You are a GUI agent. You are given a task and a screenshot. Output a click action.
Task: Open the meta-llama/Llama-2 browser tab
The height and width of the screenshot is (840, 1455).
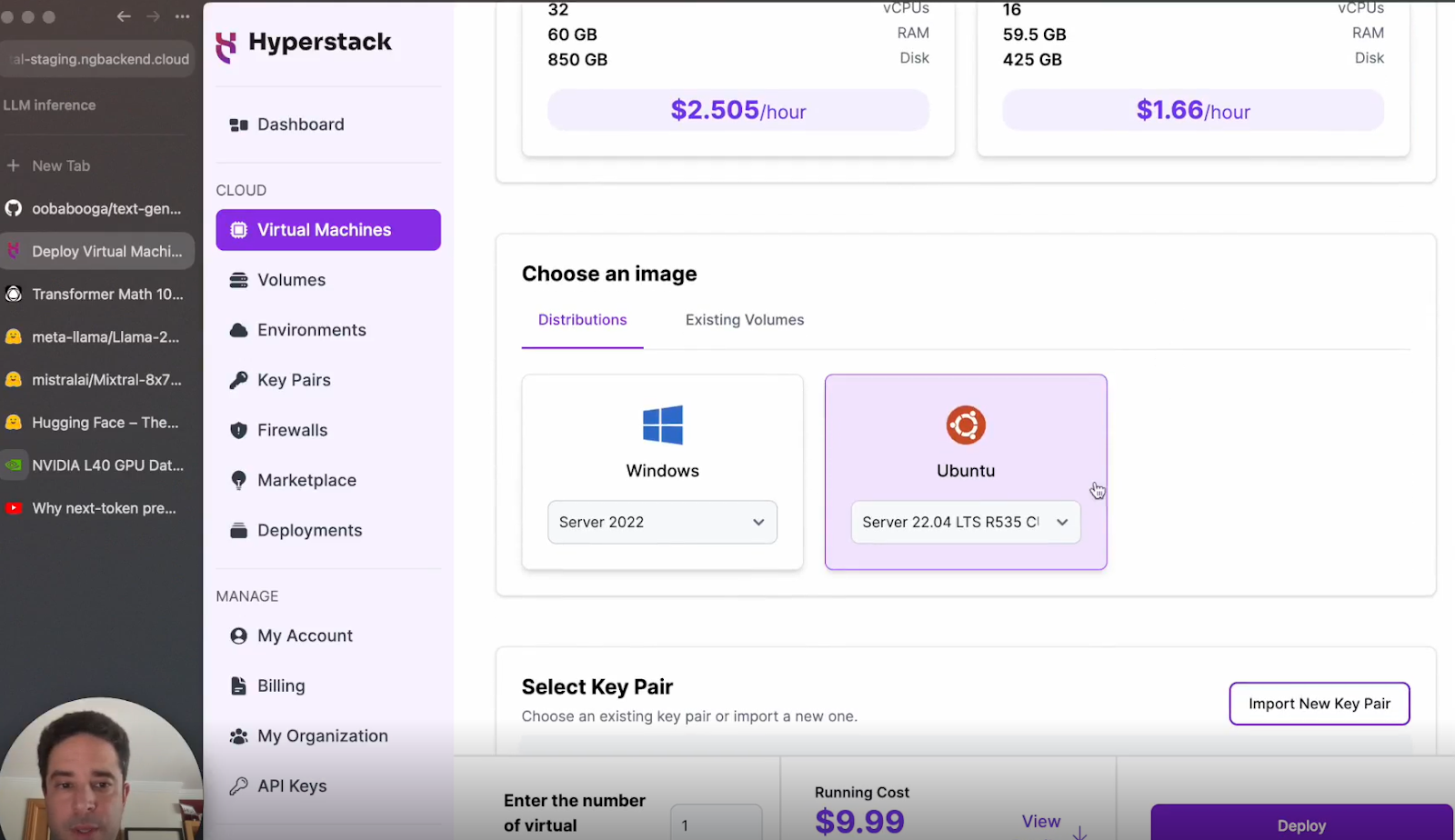(97, 336)
